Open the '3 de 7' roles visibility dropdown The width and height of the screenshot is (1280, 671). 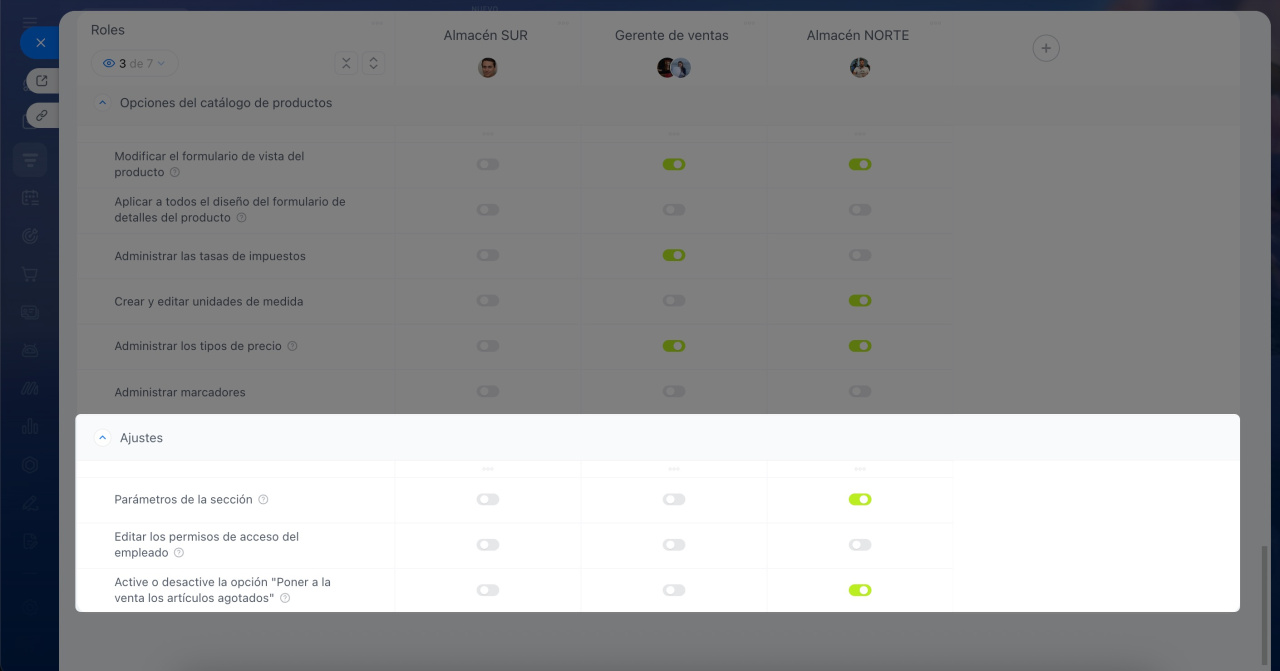[x=135, y=63]
